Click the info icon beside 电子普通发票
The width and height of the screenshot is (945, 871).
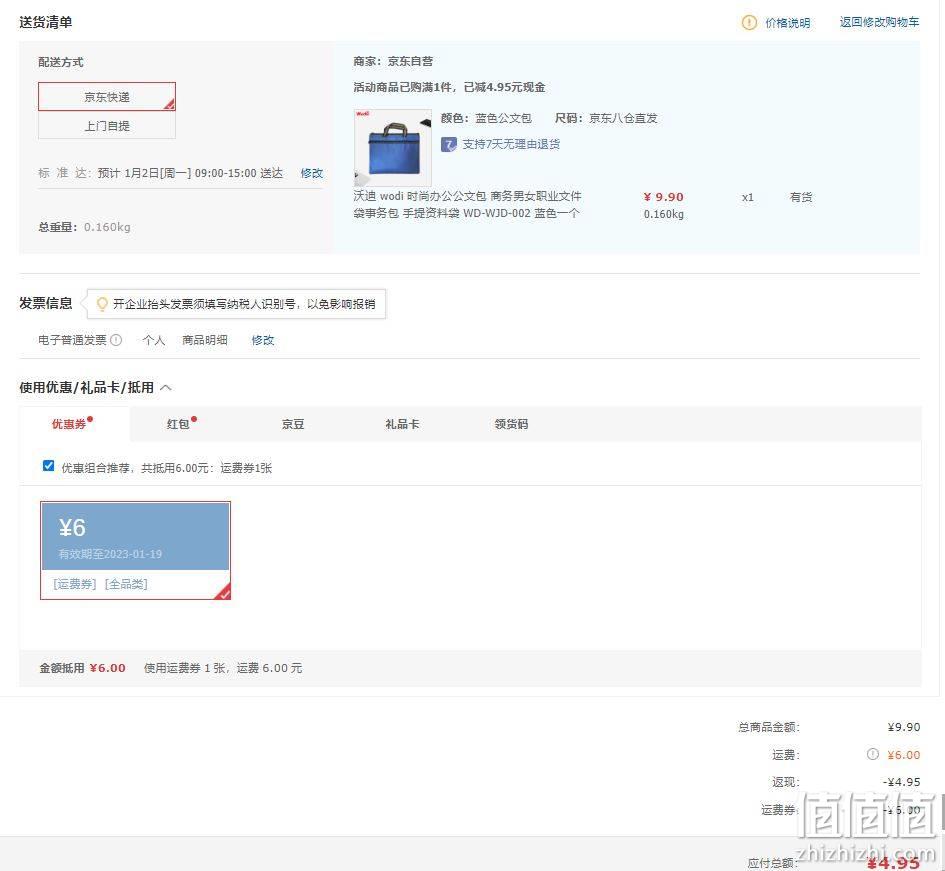click(116, 340)
